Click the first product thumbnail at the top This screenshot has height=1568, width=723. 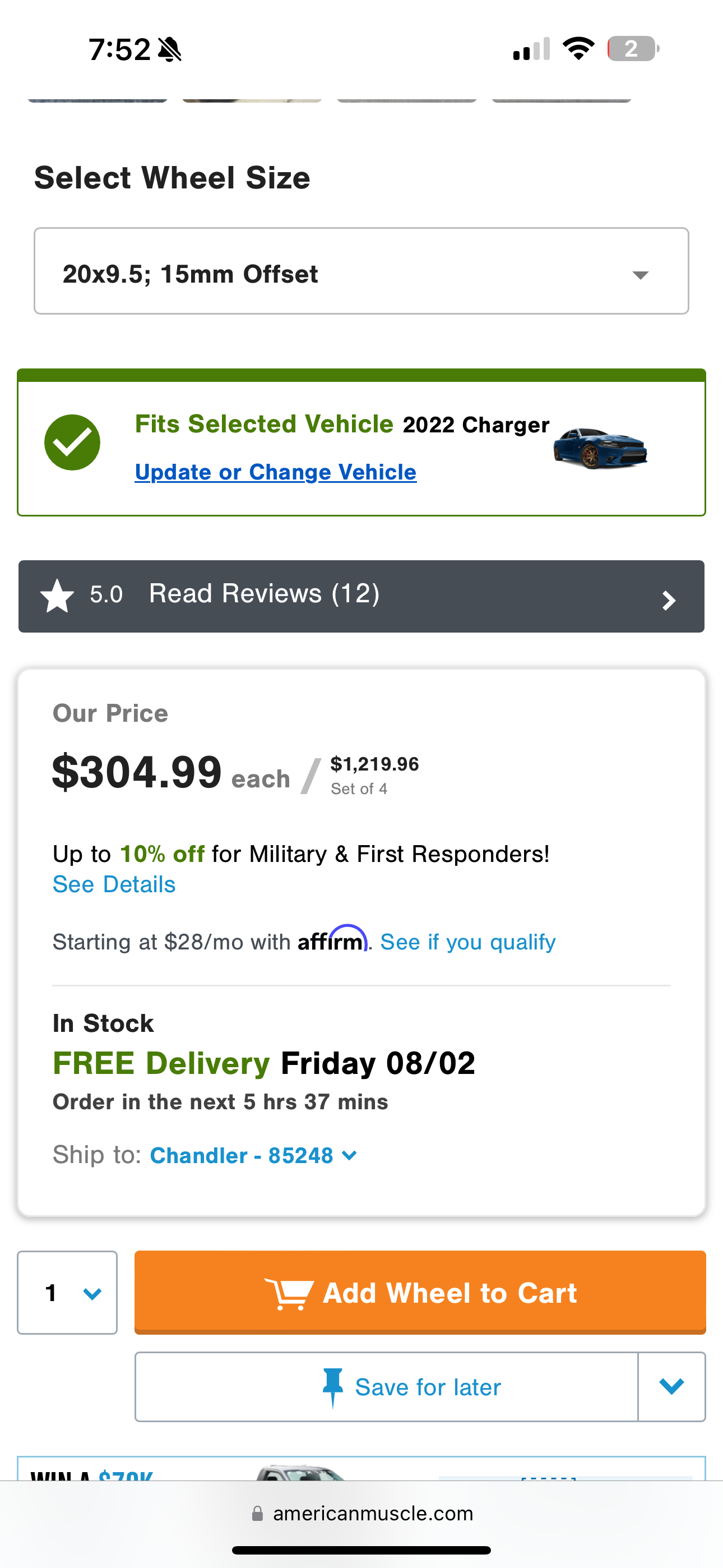[x=98, y=98]
